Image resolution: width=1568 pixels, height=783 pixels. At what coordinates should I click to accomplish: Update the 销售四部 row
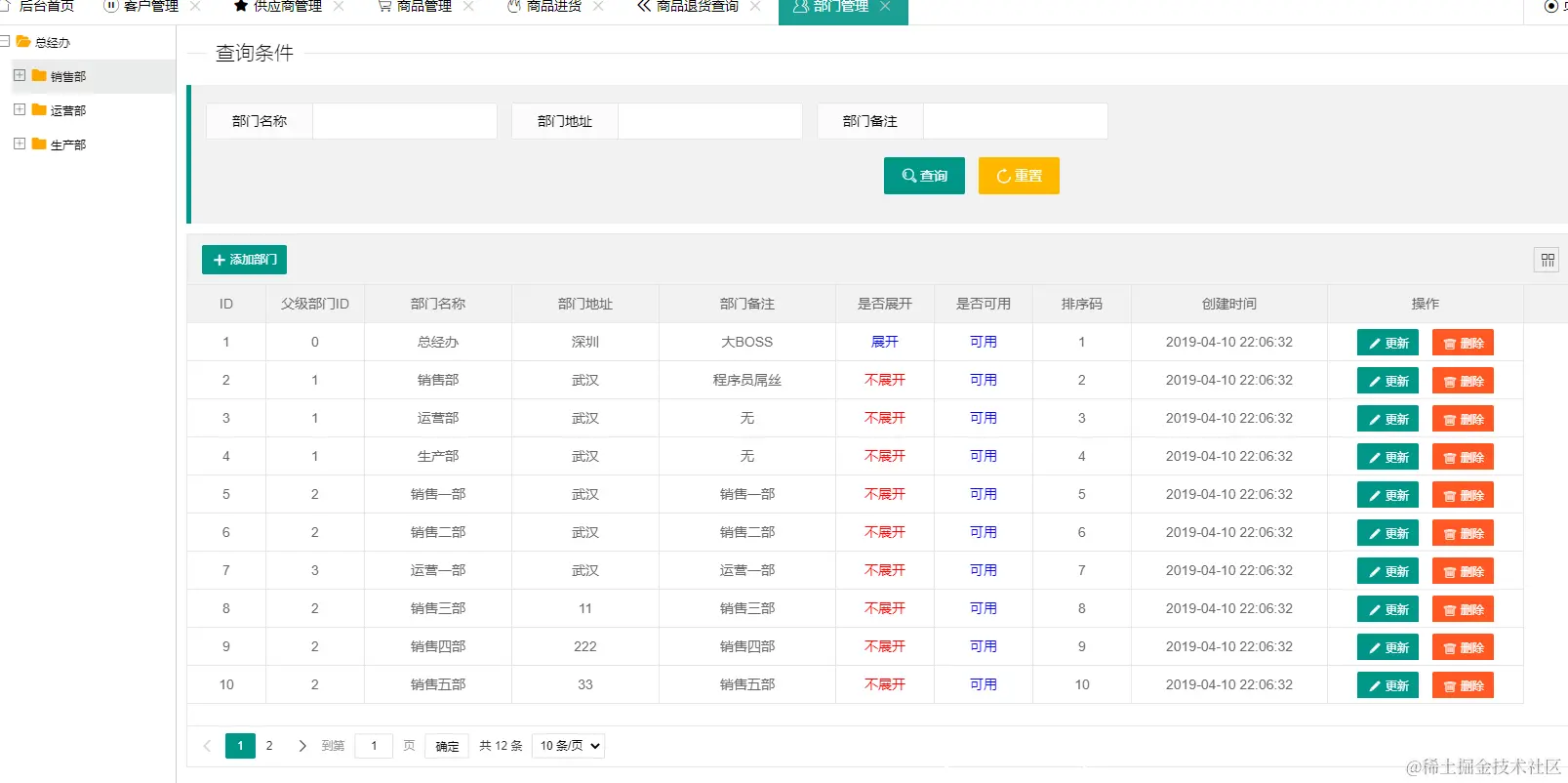point(1387,647)
